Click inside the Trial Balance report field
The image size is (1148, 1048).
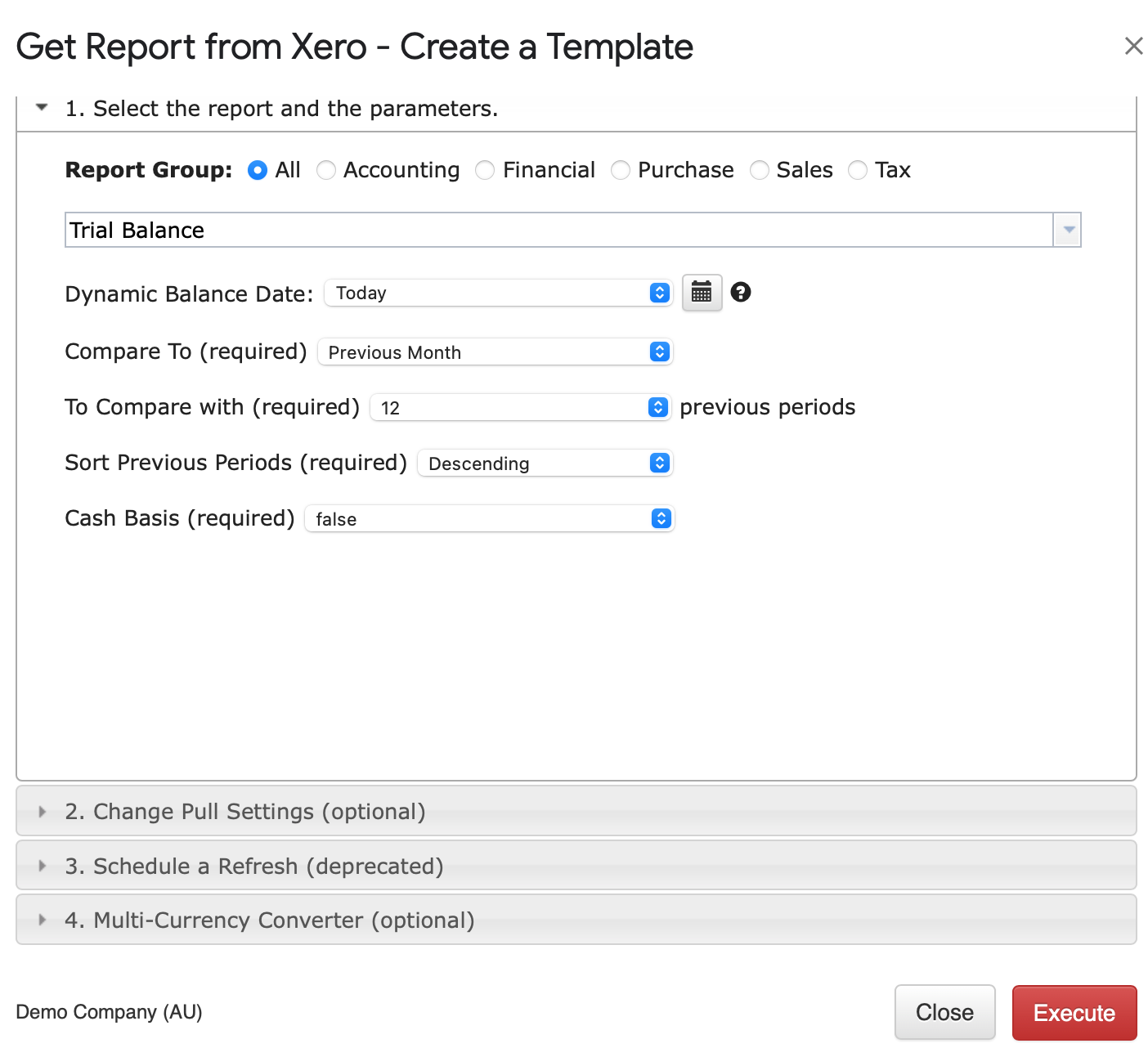[x=559, y=230]
